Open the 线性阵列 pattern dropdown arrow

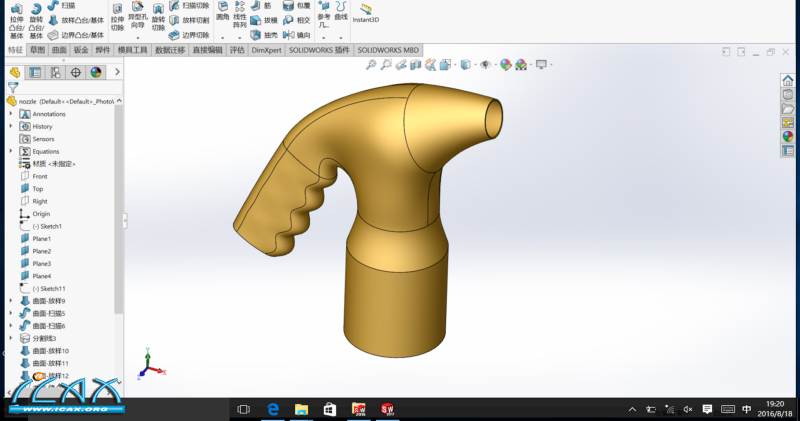coord(239,38)
